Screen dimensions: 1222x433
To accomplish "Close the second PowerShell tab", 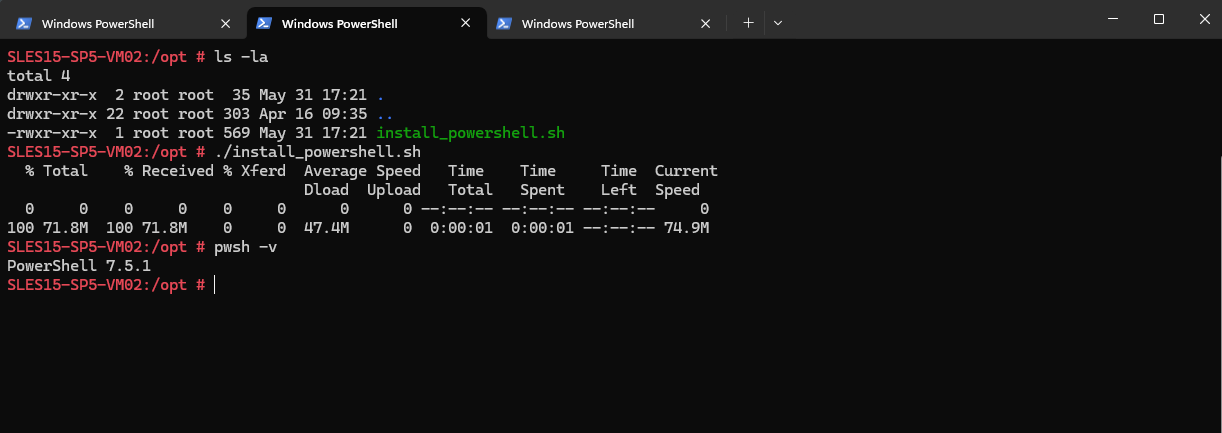I will pos(467,23).
